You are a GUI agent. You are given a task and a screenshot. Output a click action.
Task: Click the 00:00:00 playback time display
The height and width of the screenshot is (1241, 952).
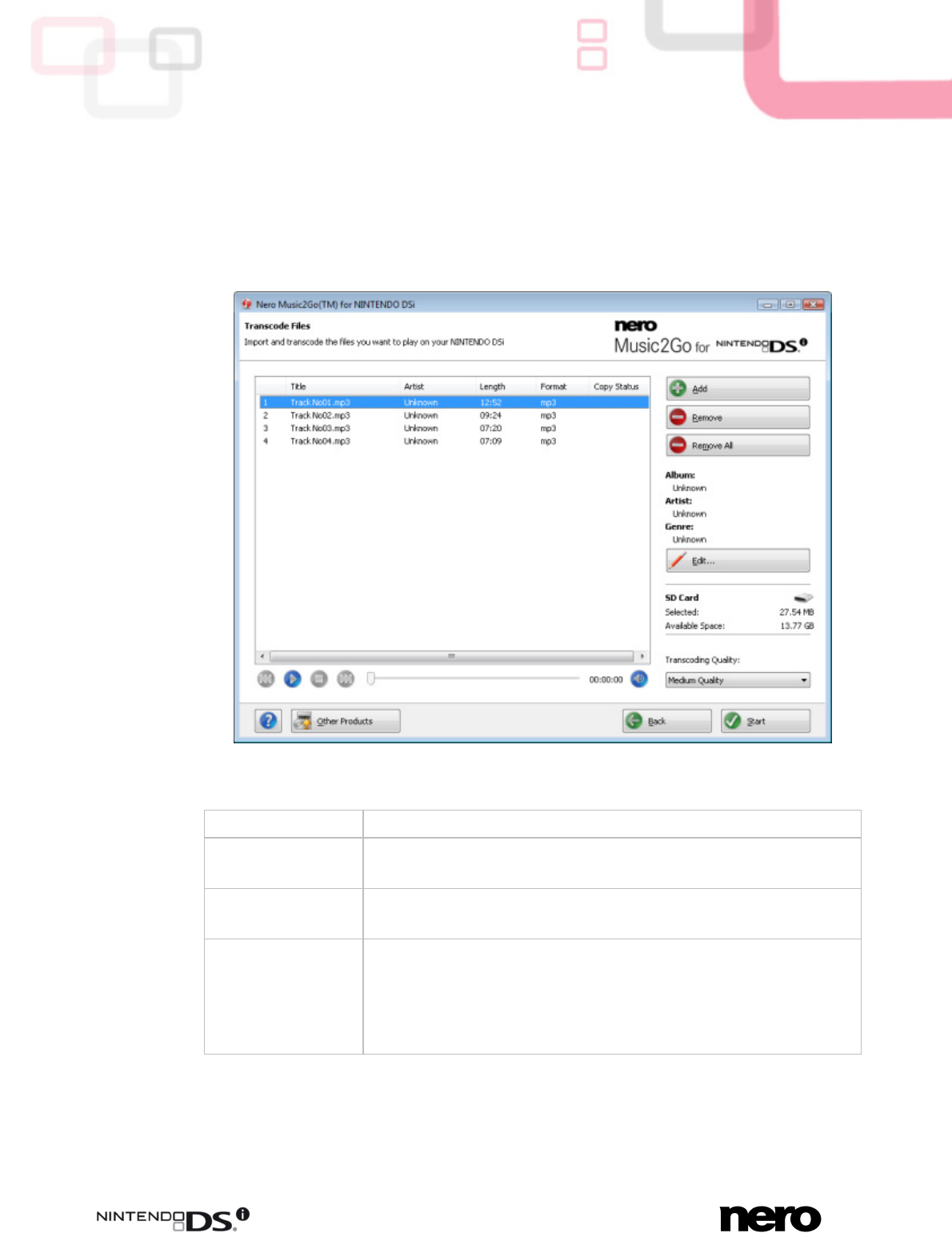[x=606, y=679]
